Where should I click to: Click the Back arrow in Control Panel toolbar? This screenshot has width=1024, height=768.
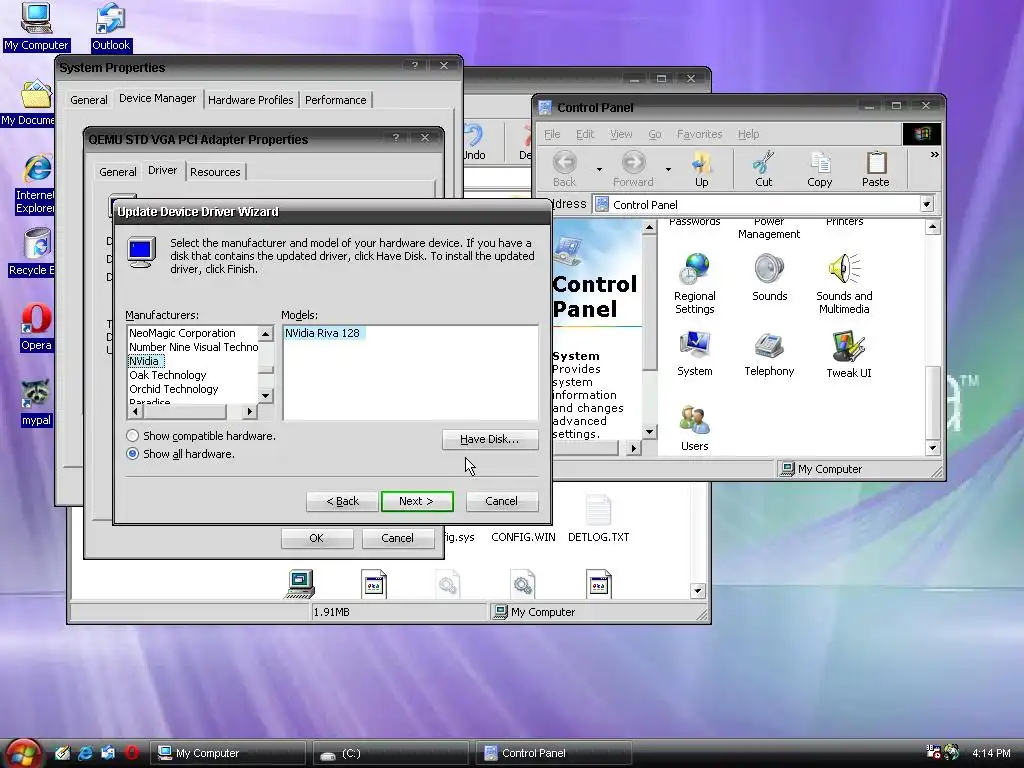tap(564, 168)
